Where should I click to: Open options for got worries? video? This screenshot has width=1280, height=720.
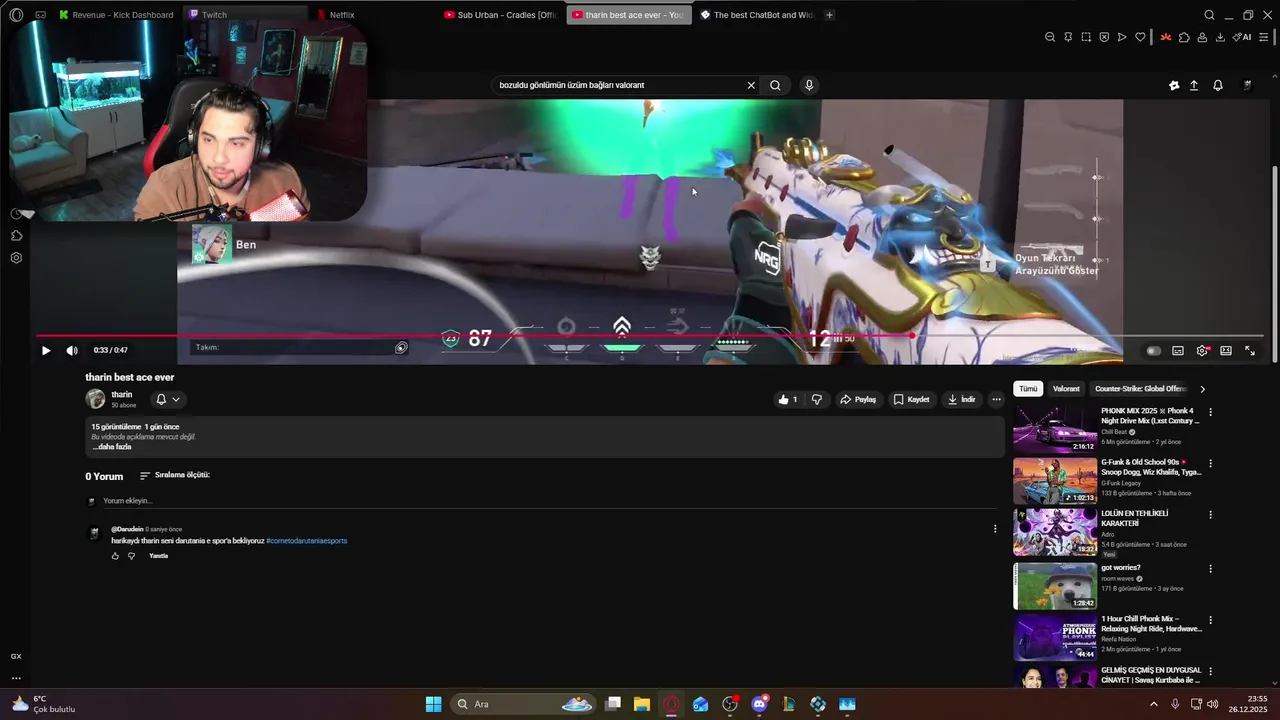(1210, 569)
